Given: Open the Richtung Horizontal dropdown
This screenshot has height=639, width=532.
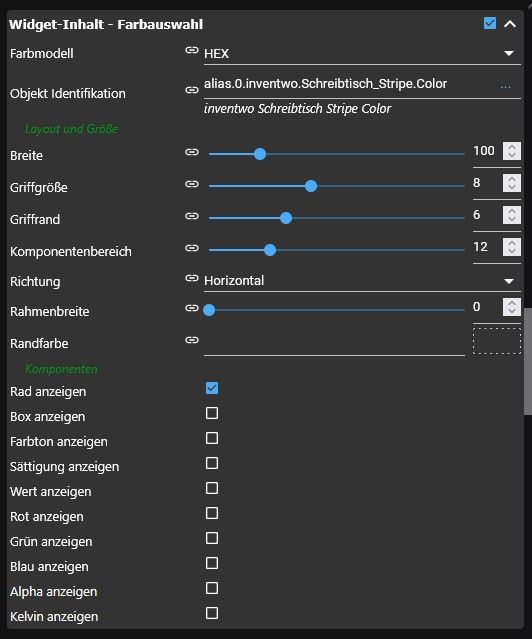Looking at the screenshot, I should pos(362,281).
